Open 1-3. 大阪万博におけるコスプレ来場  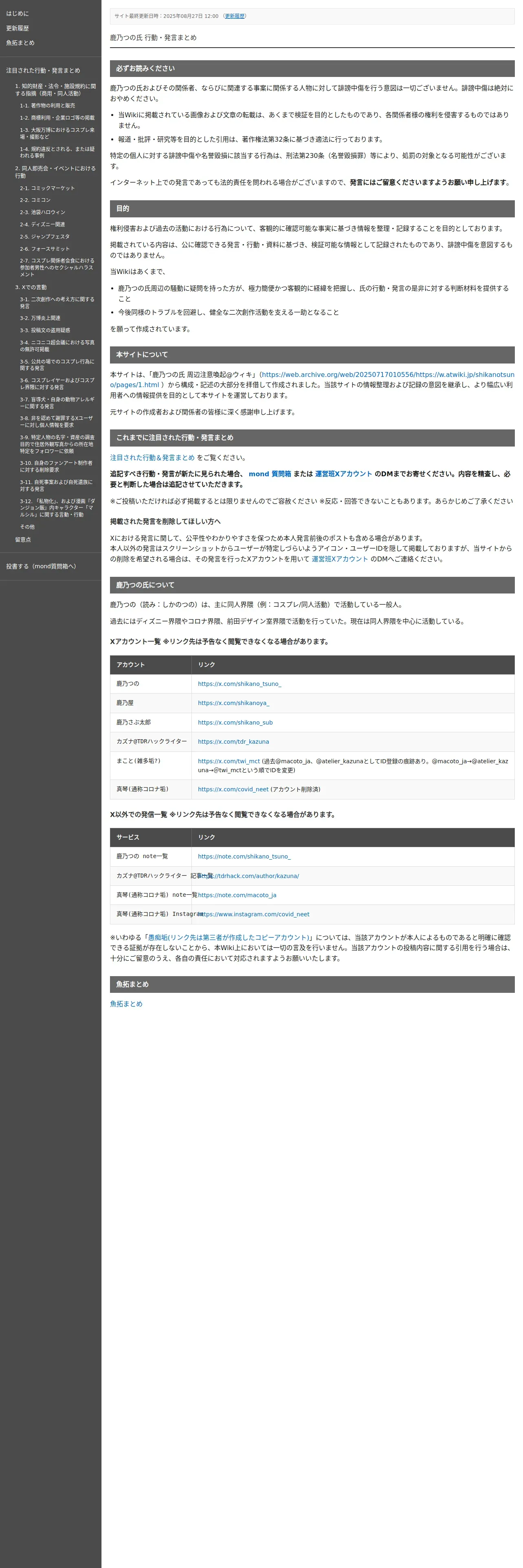[x=57, y=133]
